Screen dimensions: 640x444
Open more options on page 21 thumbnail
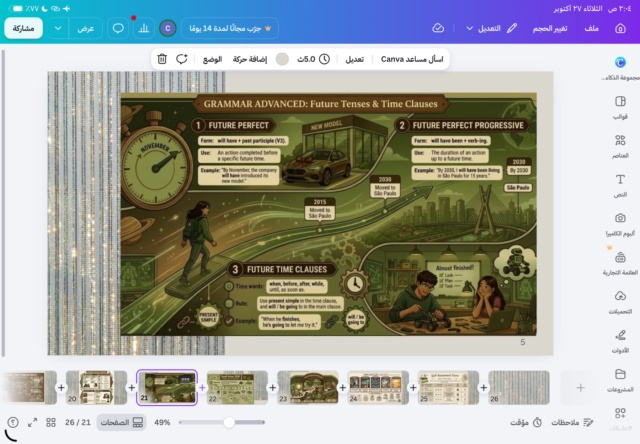[185, 379]
